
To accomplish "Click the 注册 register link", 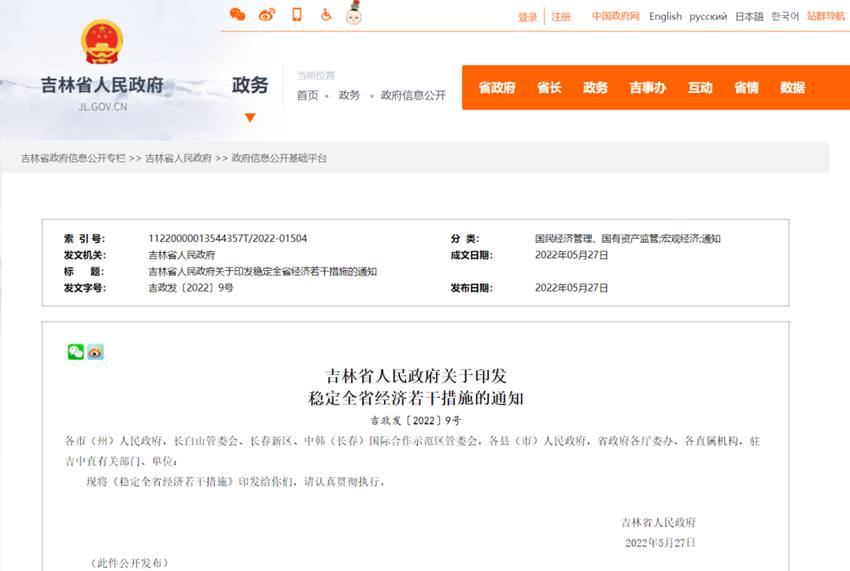I will pos(561,17).
